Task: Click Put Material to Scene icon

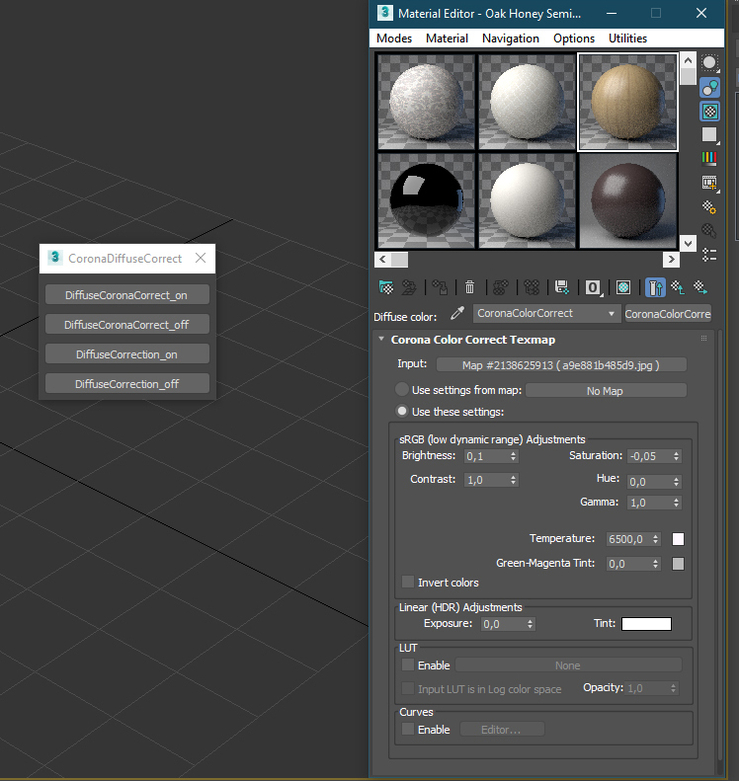Action: click(x=409, y=287)
